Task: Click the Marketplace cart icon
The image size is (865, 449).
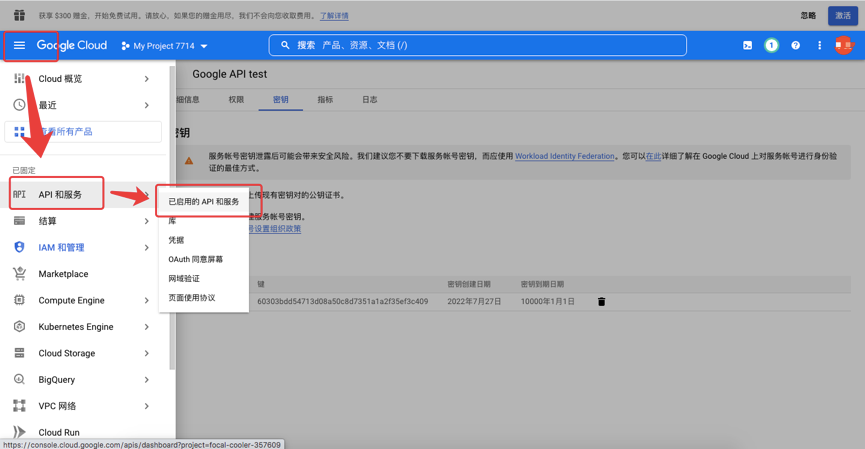Action: (x=19, y=274)
